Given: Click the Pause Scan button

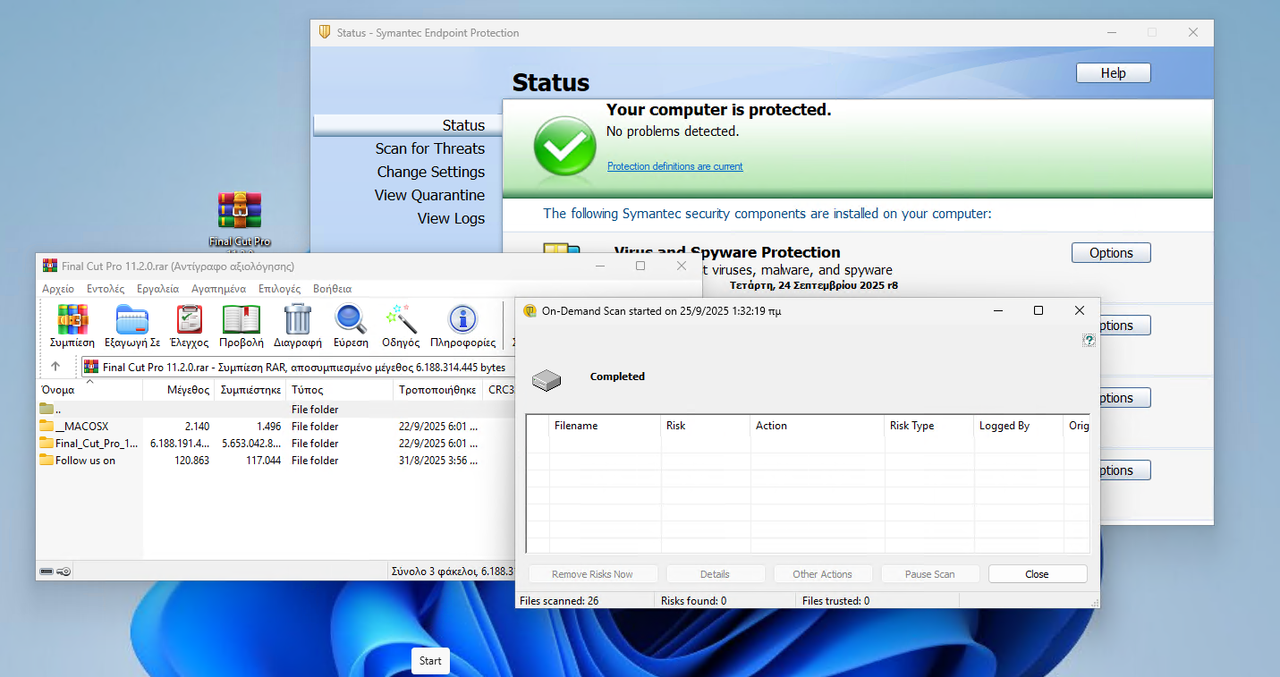Looking at the screenshot, I should [x=930, y=574].
